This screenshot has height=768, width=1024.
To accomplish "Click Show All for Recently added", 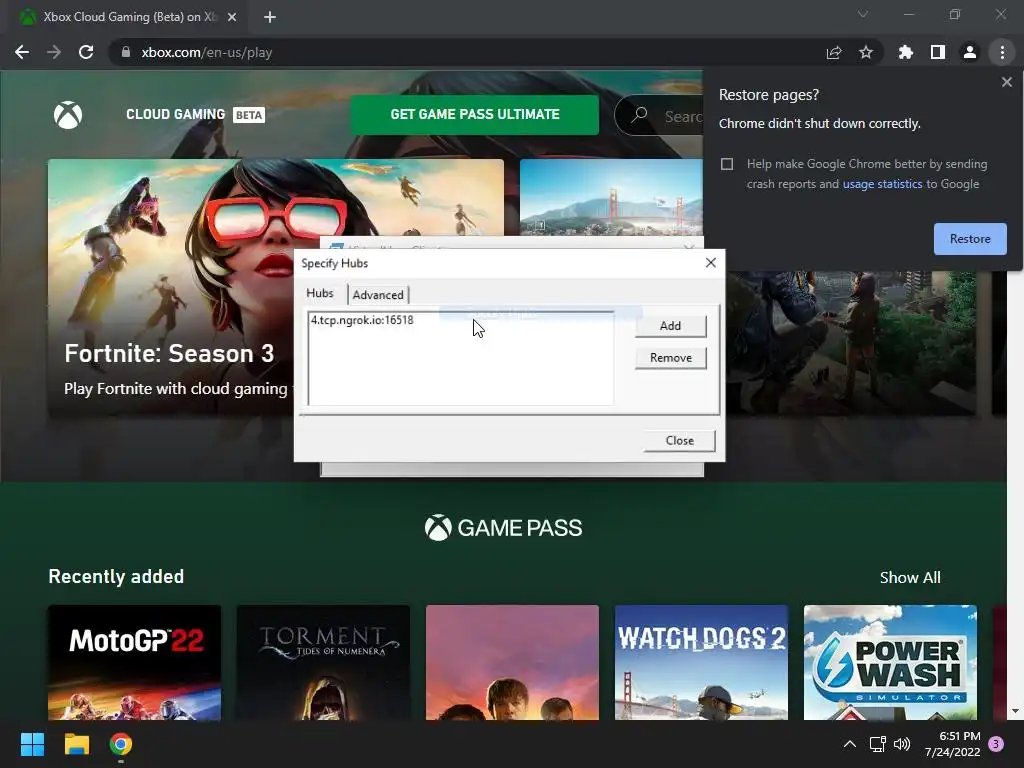I will coord(910,577).
